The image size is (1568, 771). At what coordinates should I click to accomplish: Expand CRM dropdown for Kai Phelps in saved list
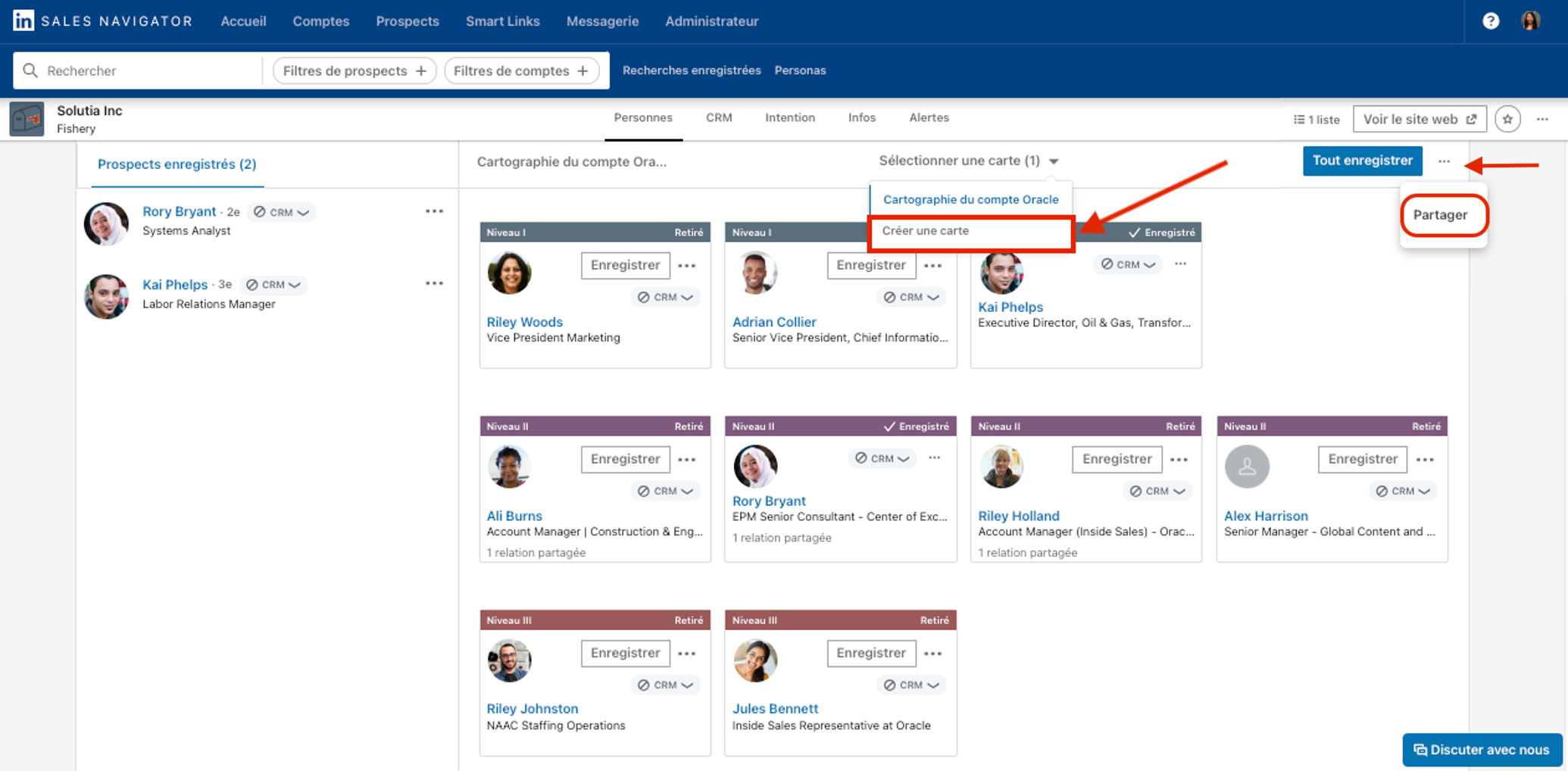coord(274,285)
